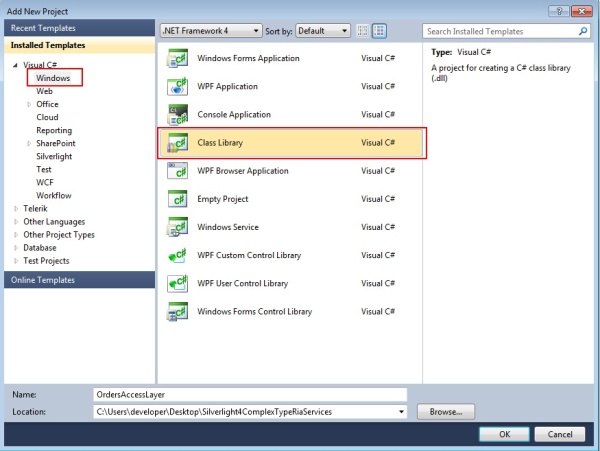The image size is (600, 451).
Task: Click the Windows Service template icon
Action: tap(177, 227)
